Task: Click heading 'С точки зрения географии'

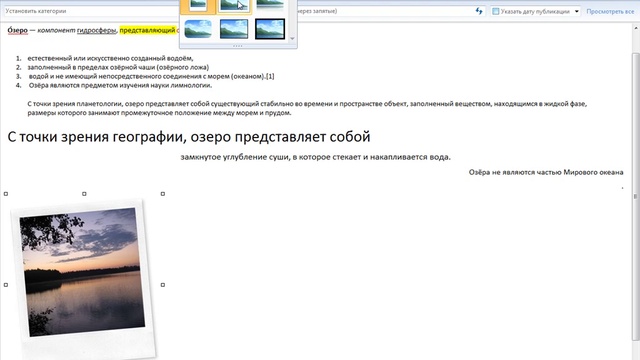Action: coord(189,137)
